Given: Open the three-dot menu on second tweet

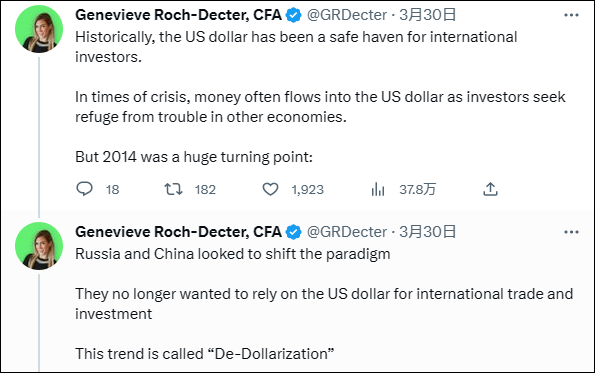Looking at the screenshot, I should click(x=571, y=232).
